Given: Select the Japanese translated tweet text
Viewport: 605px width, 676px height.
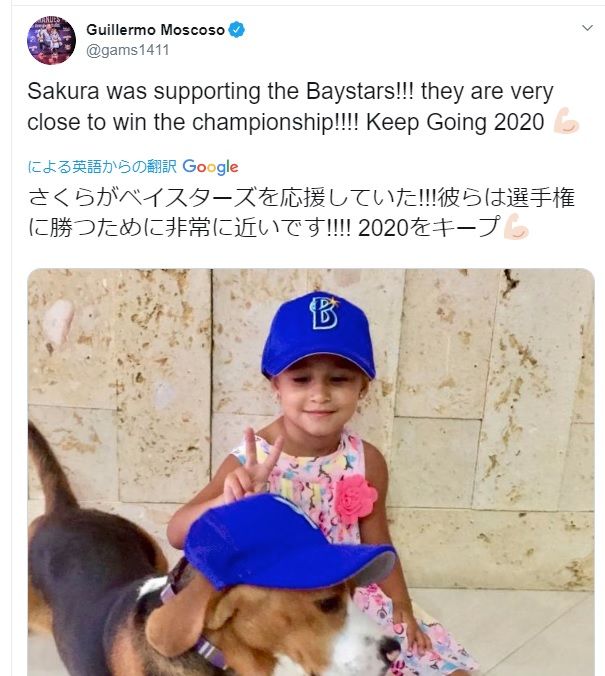Looking at the screenshot, I should pos(301,213).
